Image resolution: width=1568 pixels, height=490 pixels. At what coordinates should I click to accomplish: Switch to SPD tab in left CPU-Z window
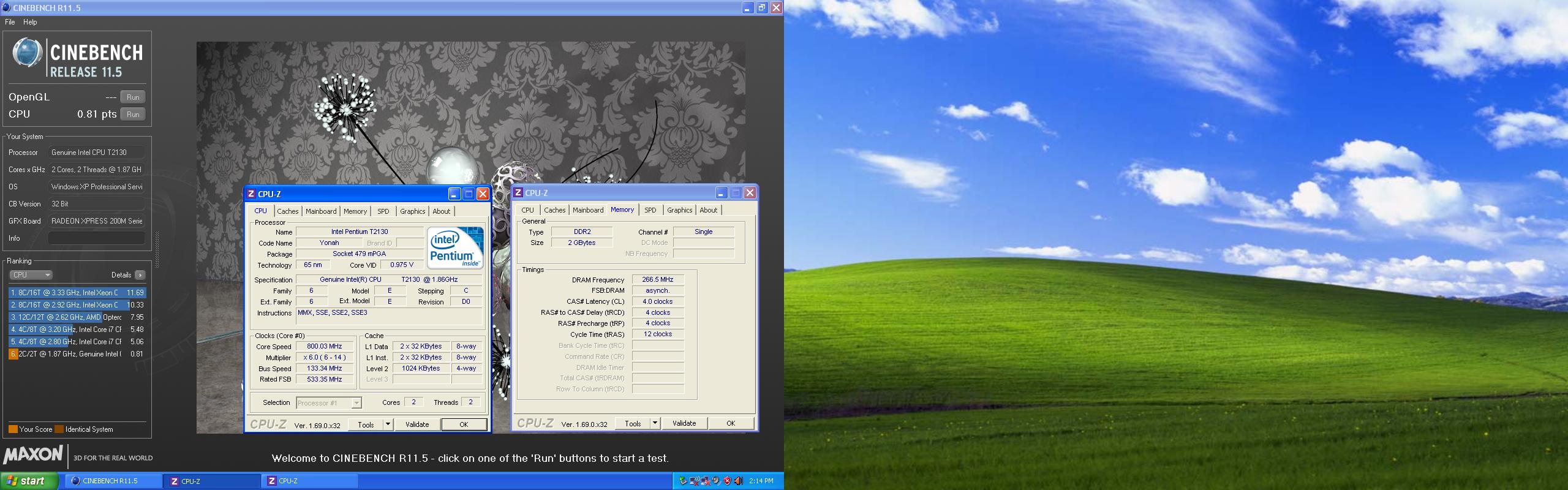383,211
